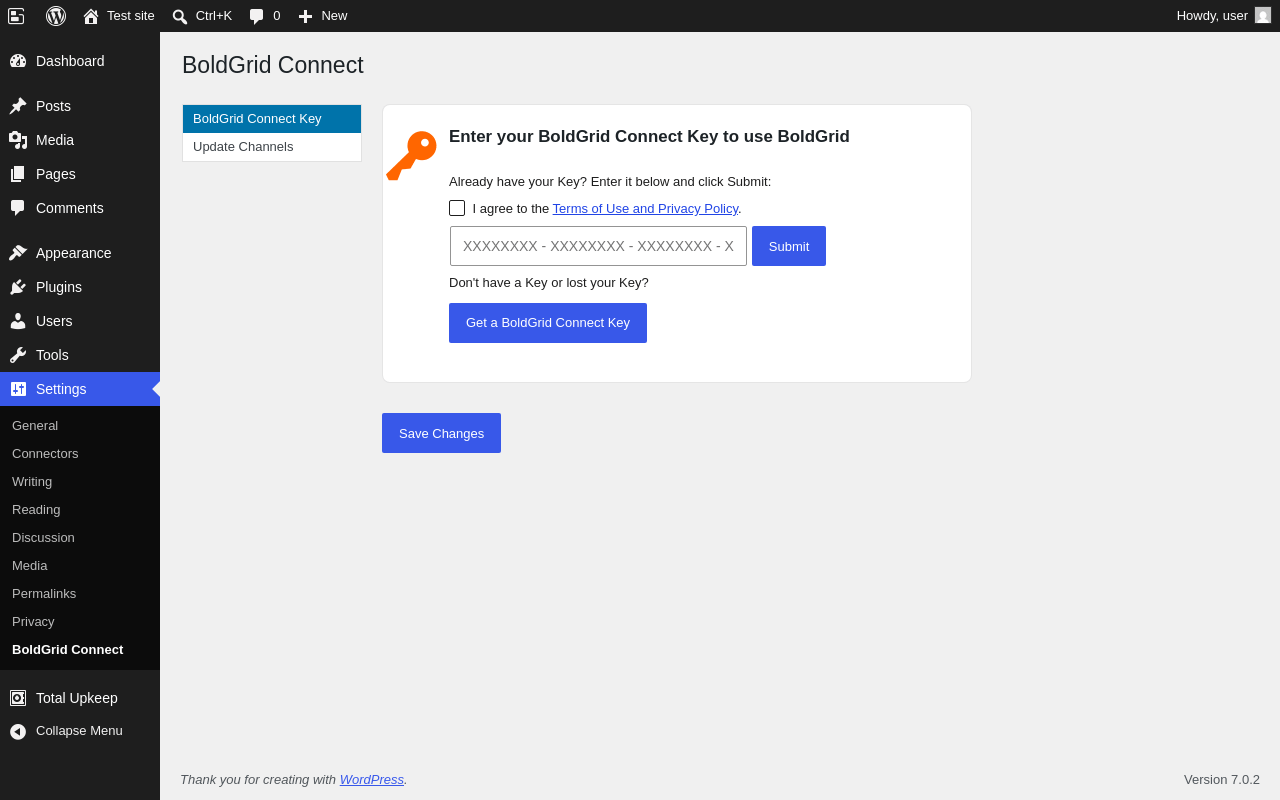Switch to the Update Channels tab
The height and width of the screenshot is (800, 1280).
(x=272, y=147)
